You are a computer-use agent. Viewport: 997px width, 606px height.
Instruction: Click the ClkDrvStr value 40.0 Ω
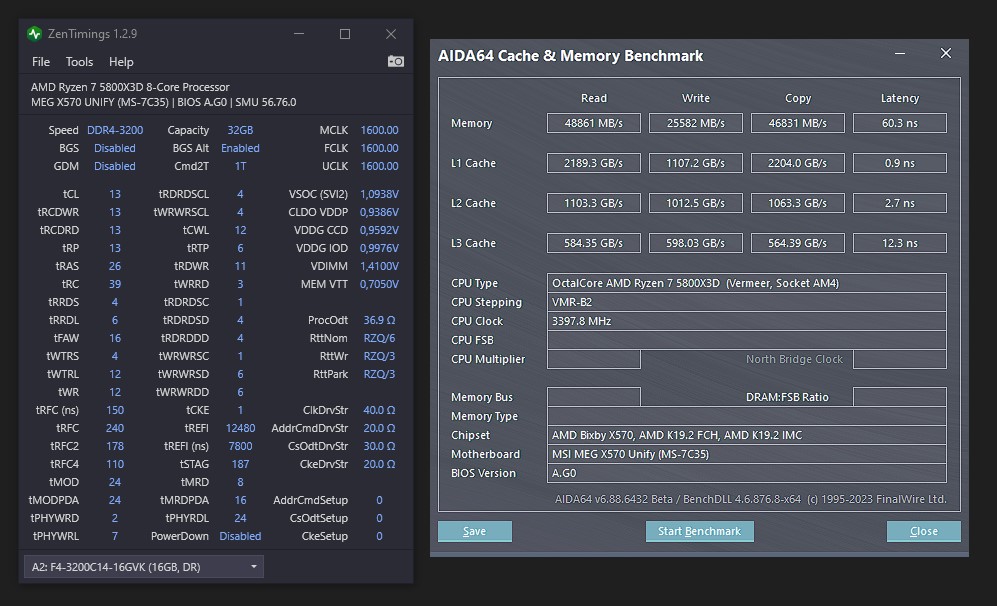click(380, 410)
